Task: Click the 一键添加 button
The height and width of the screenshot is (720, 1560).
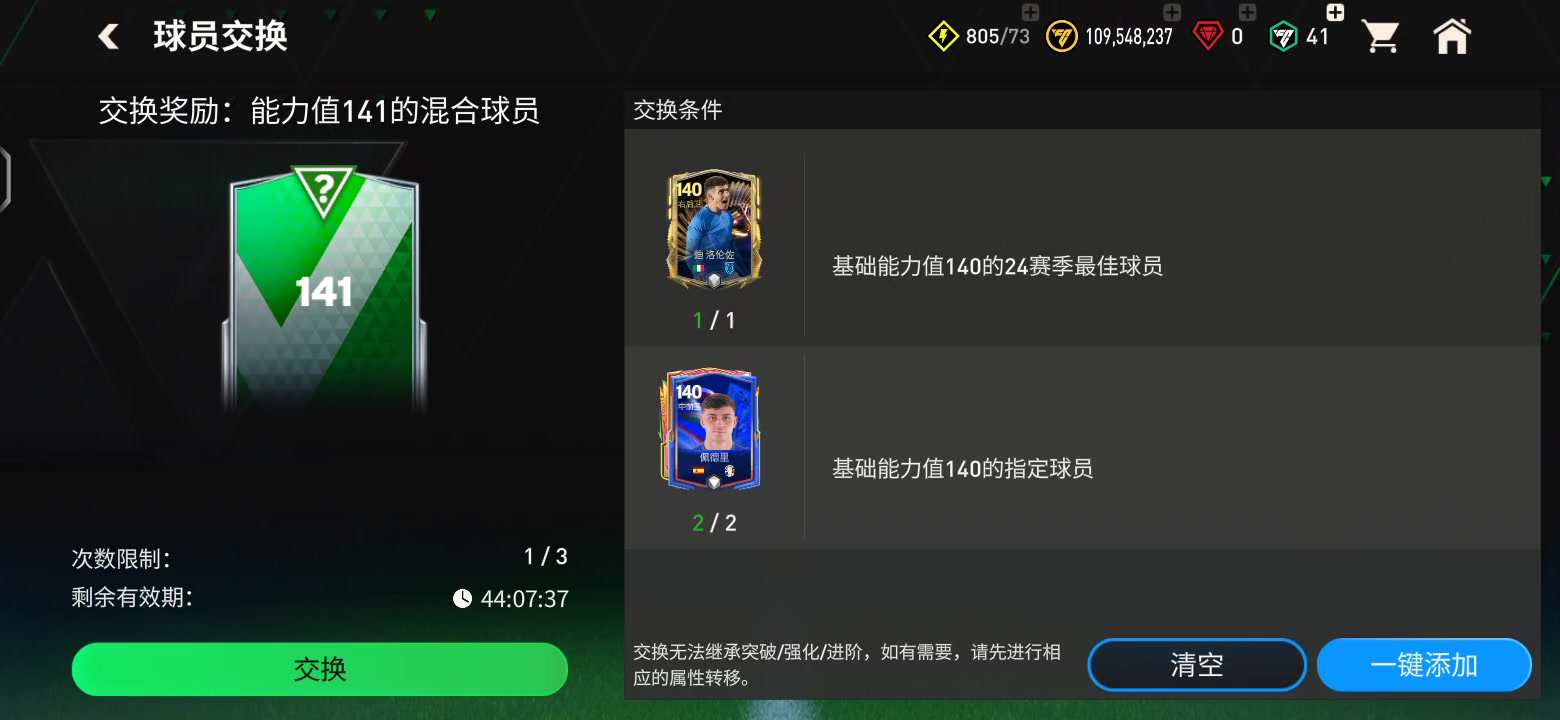Action: tap(1424, 665)
